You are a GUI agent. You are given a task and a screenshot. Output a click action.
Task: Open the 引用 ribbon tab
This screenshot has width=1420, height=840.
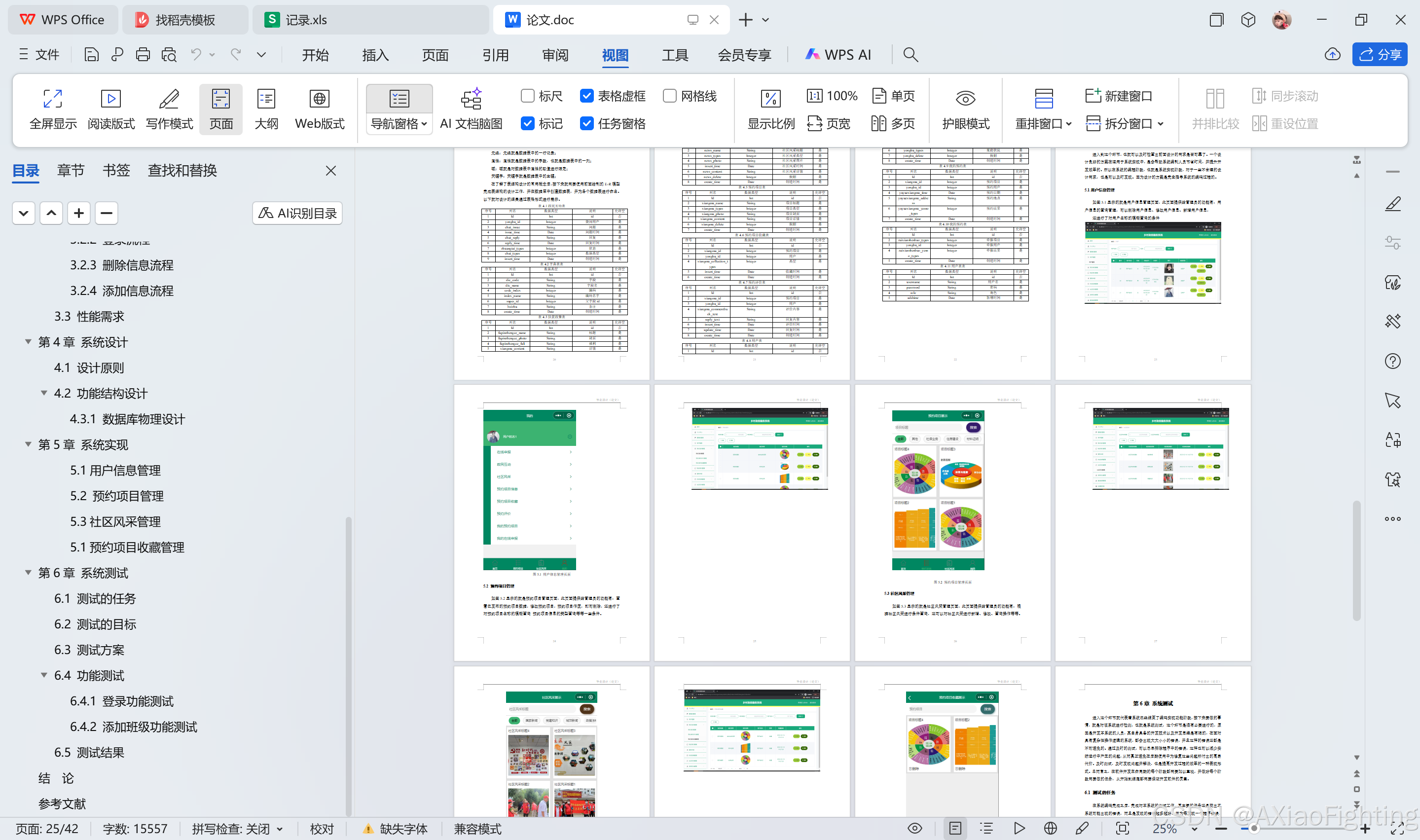pos(495,55)
